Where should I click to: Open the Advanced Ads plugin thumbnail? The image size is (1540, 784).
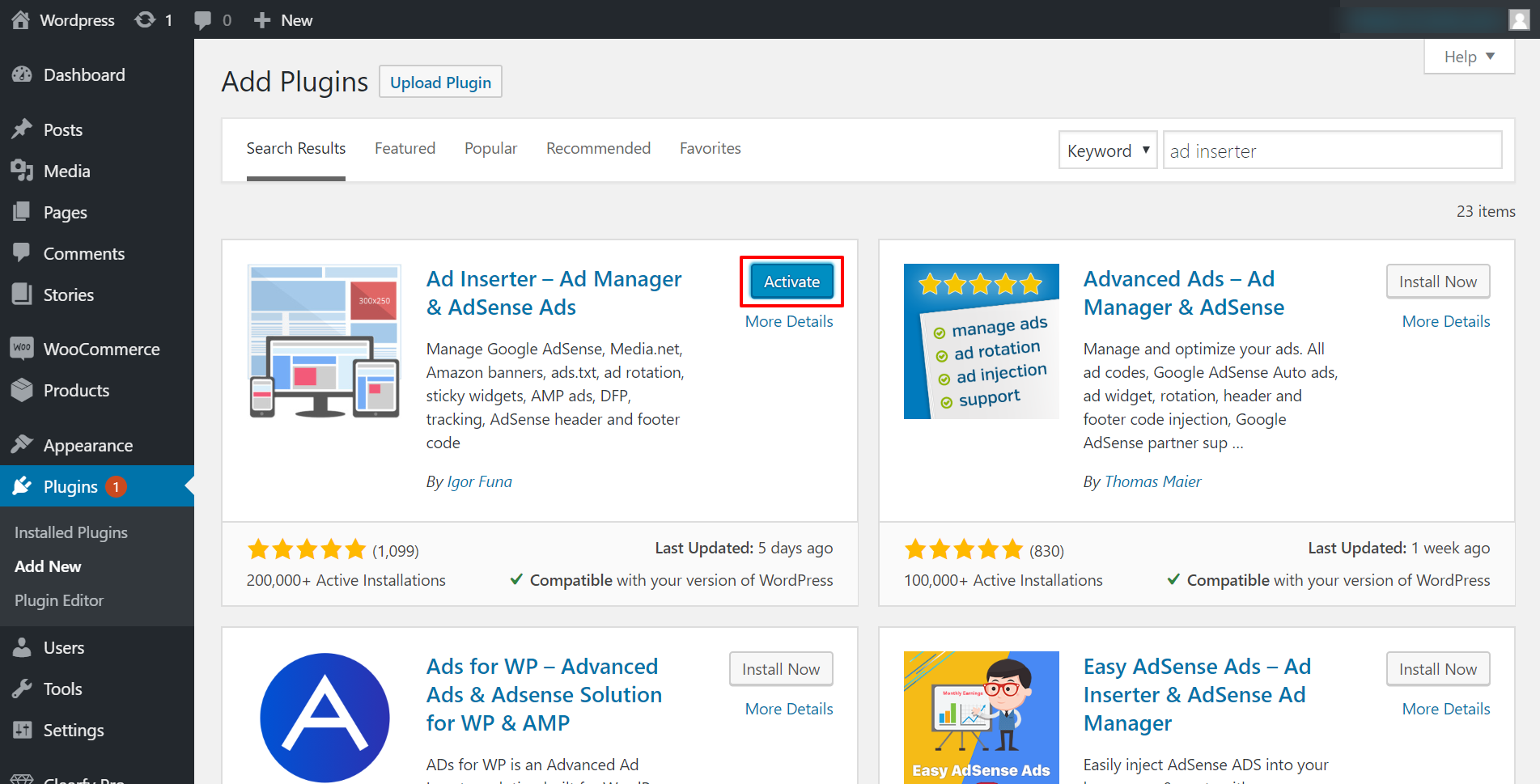pos(982,341)
